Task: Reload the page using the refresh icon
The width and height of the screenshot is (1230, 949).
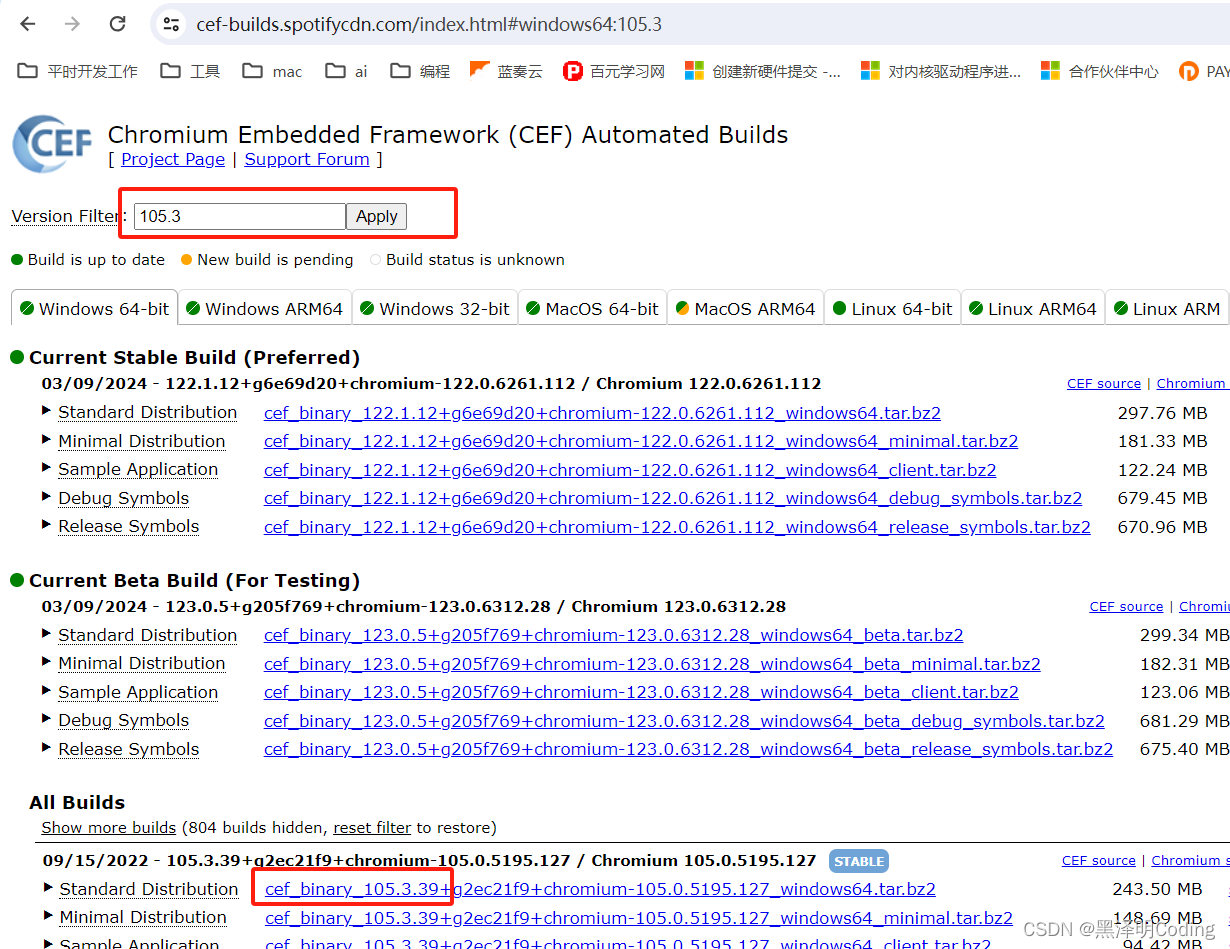Action: pyautogui.click(x=115, y=24)
